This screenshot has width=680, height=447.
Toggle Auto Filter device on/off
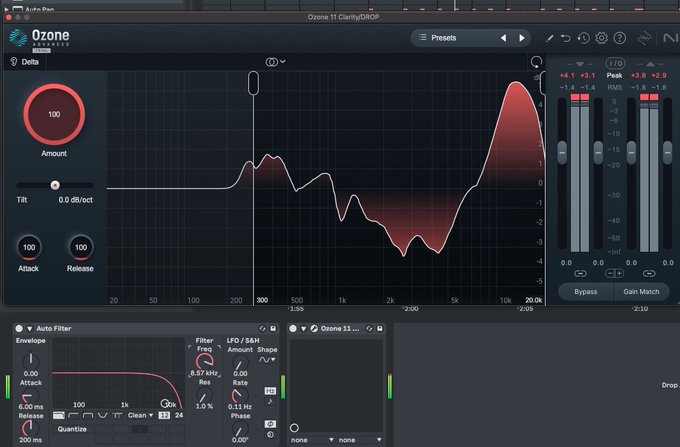(x=19, y=329)
